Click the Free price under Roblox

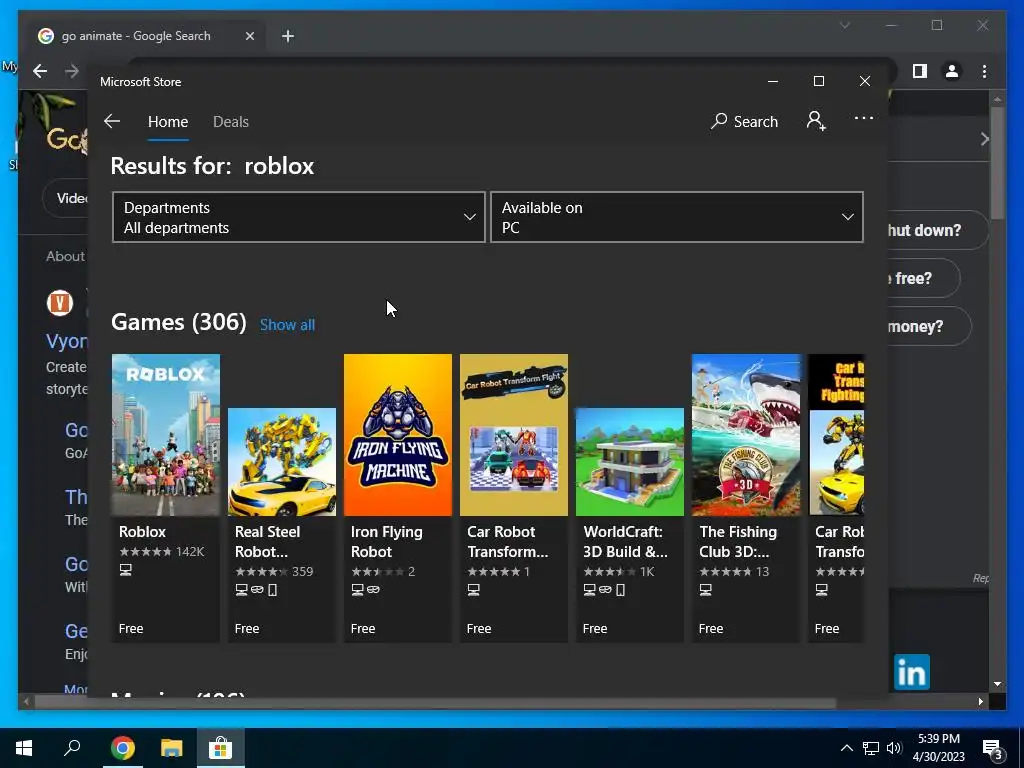131,628
